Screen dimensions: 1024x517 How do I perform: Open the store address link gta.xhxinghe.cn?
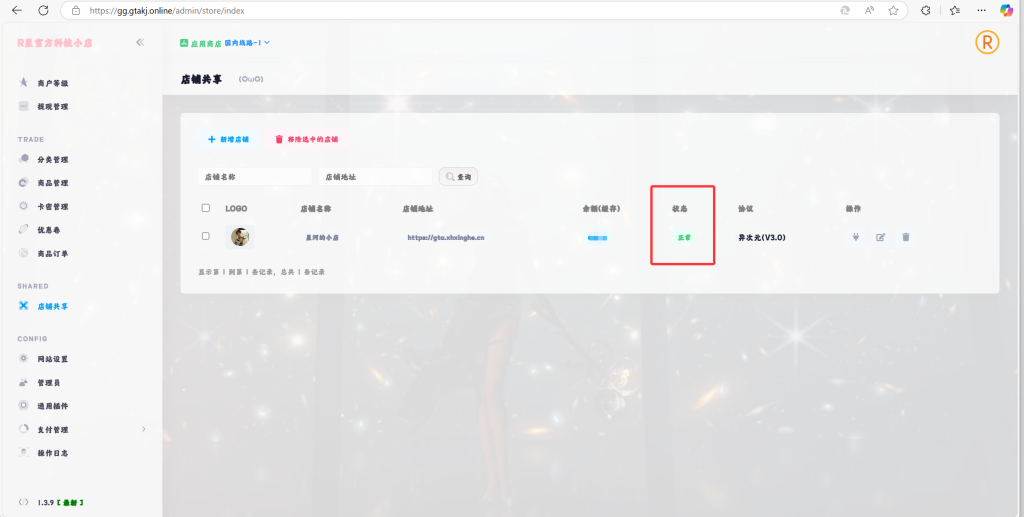(x=446, y=238)
